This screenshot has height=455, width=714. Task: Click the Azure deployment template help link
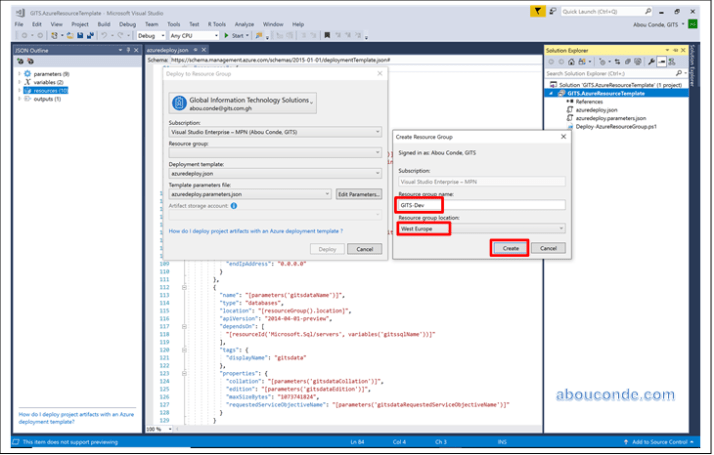tap(255, 230)
